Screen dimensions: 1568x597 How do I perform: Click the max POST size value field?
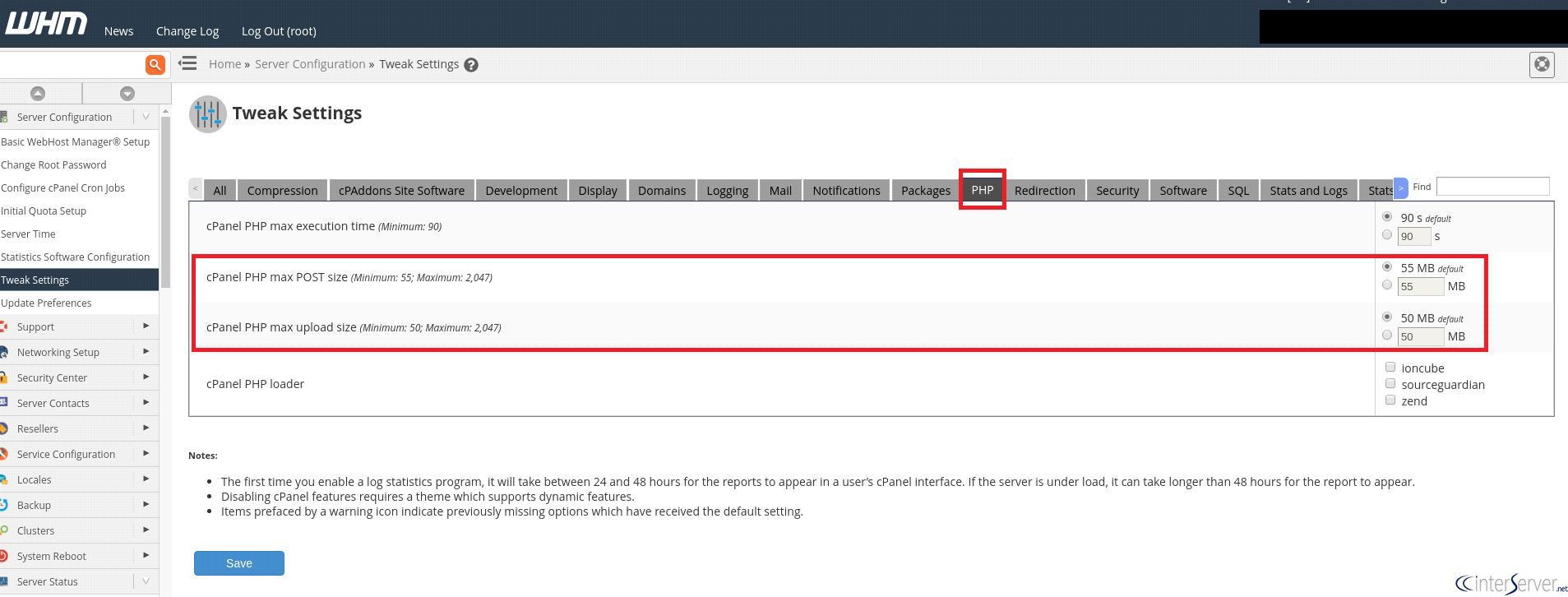tap(1421, 286)
